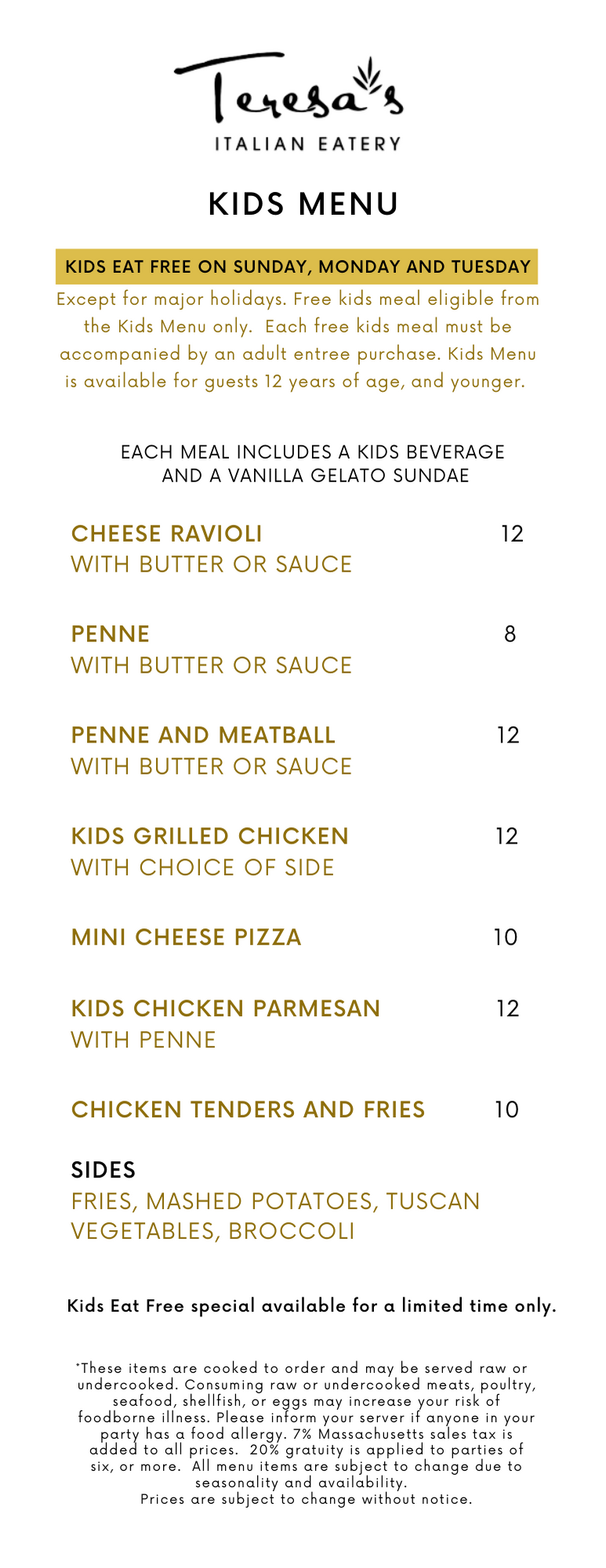The image size is (606, 1568).
Task: Select Penne and Meatball item
Action: (203, 735)
